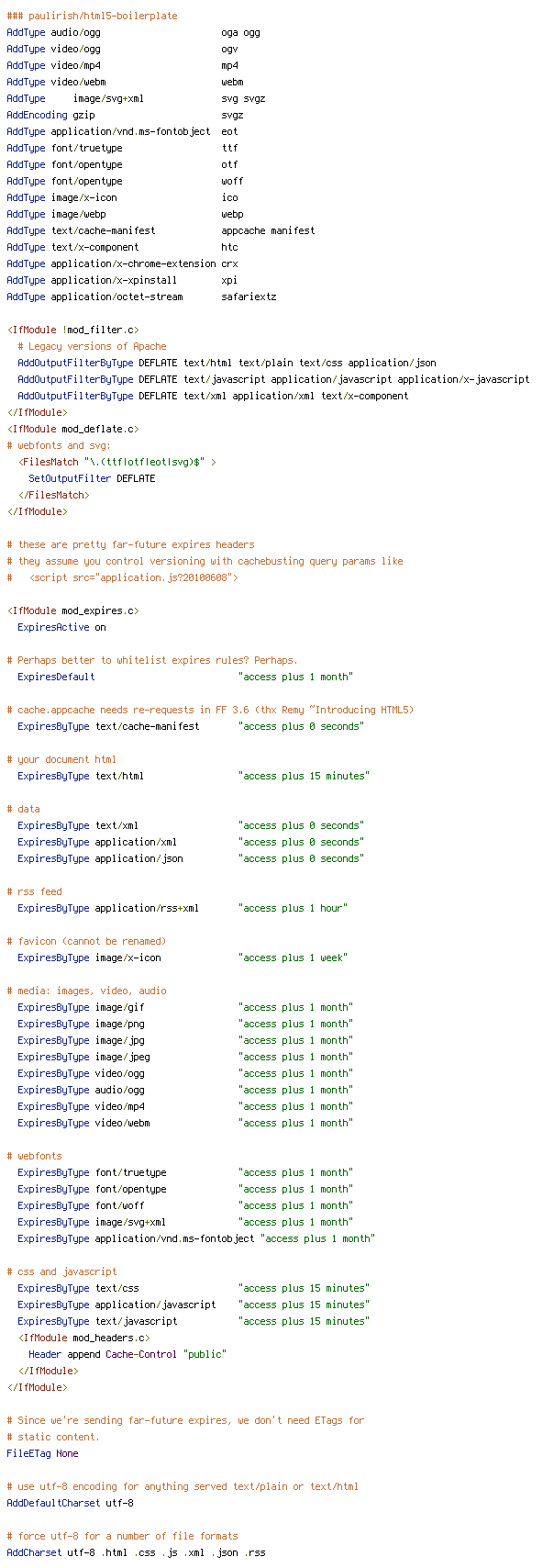Click the IfModule !mod_filter.c opening tag
The width and height of the screenshot is (543, 1568).
point(73,330)
